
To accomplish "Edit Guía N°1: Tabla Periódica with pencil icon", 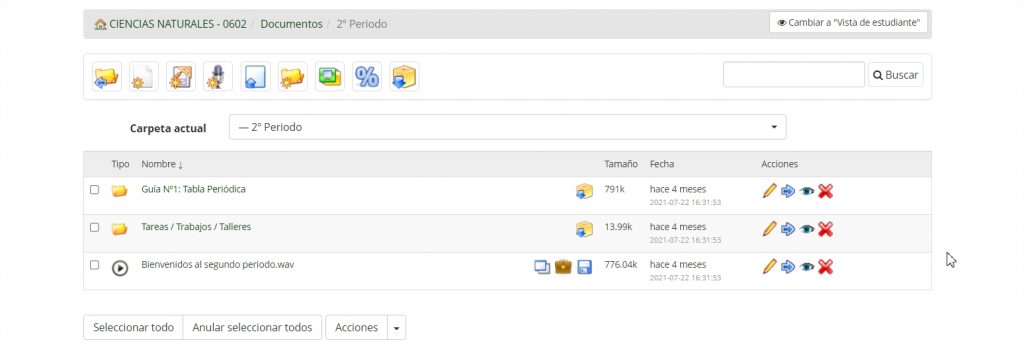I will click(769, 191).
